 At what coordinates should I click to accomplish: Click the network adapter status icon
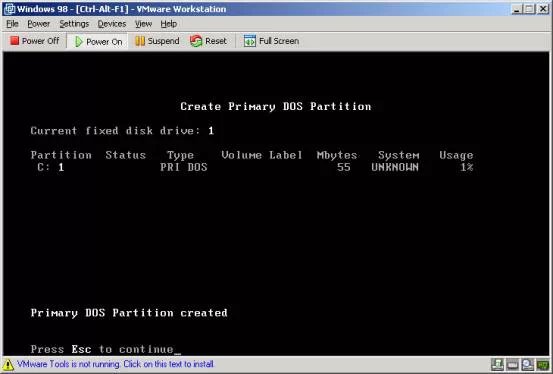coord(543,365)
